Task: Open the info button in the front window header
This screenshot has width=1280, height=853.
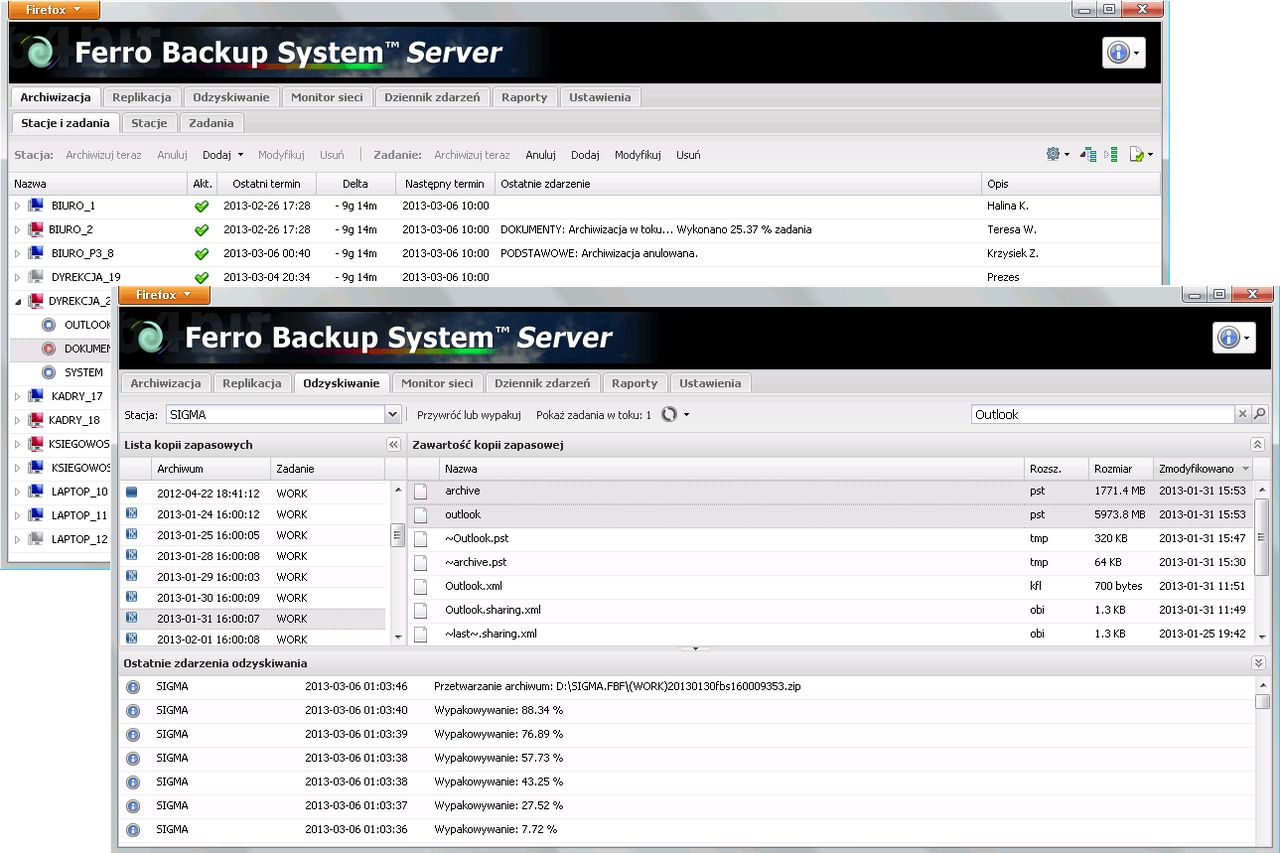Action: [x=1233, y=338]
